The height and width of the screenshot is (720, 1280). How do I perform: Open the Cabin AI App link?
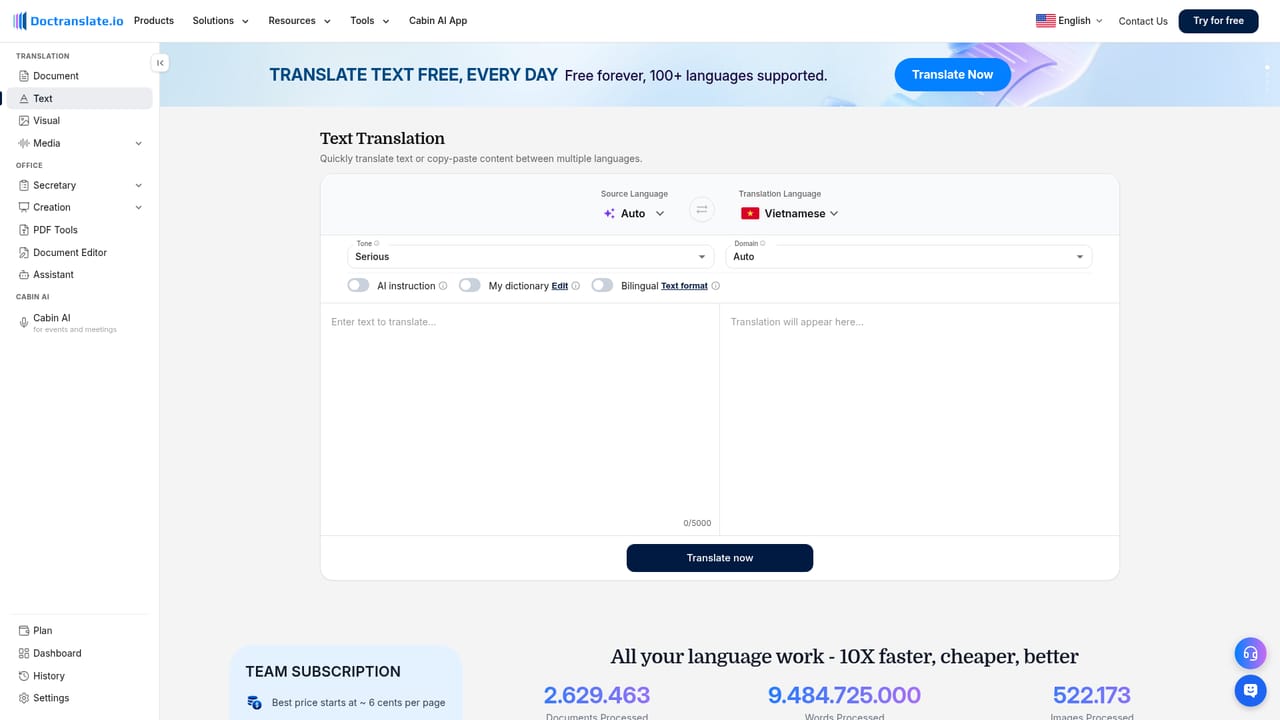(x=438, y=21)
